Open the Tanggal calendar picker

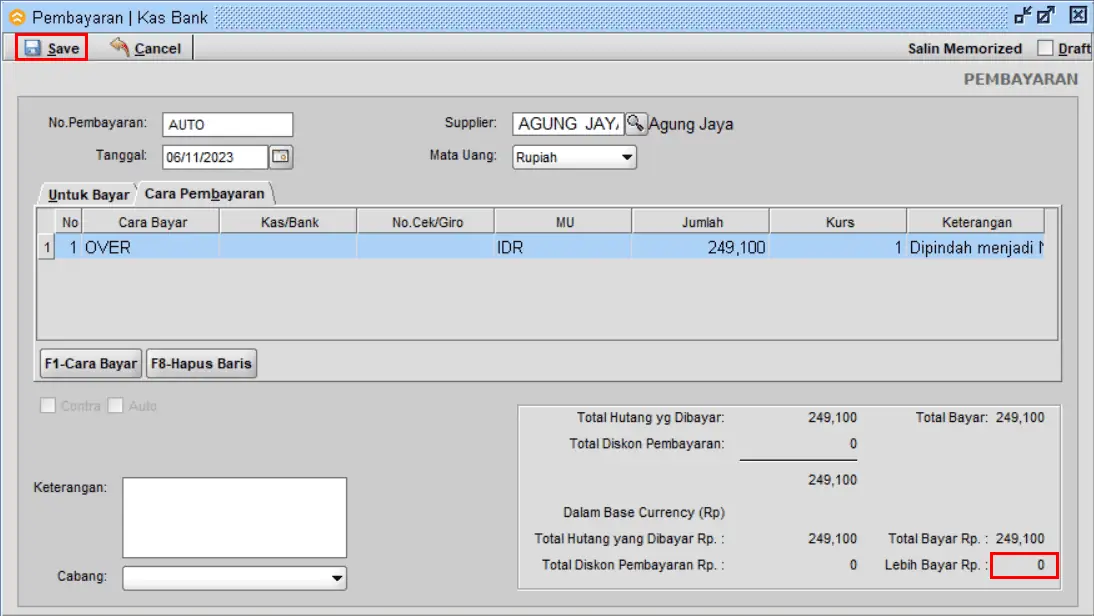pyautogui.click(x=280, y=156)
